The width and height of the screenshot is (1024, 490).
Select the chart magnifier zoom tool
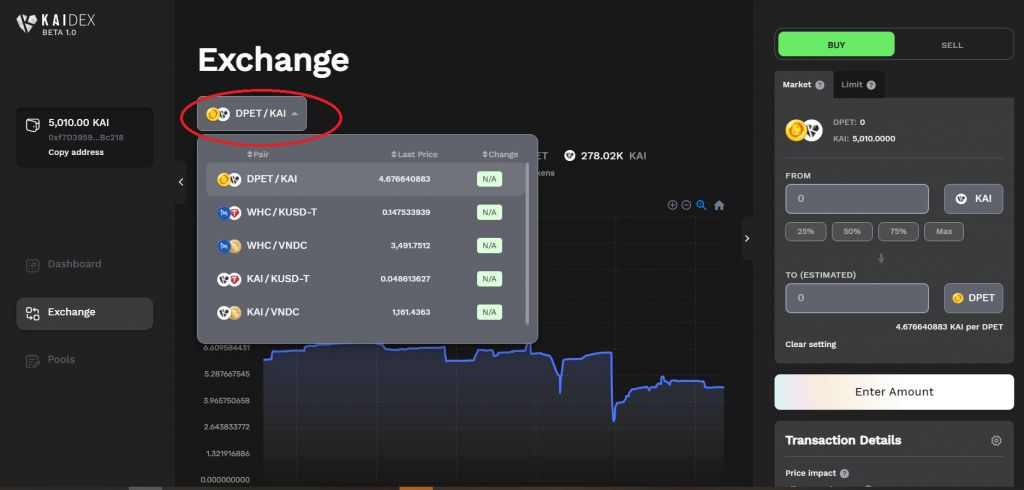pyautogui.click(x=701, y=205)
